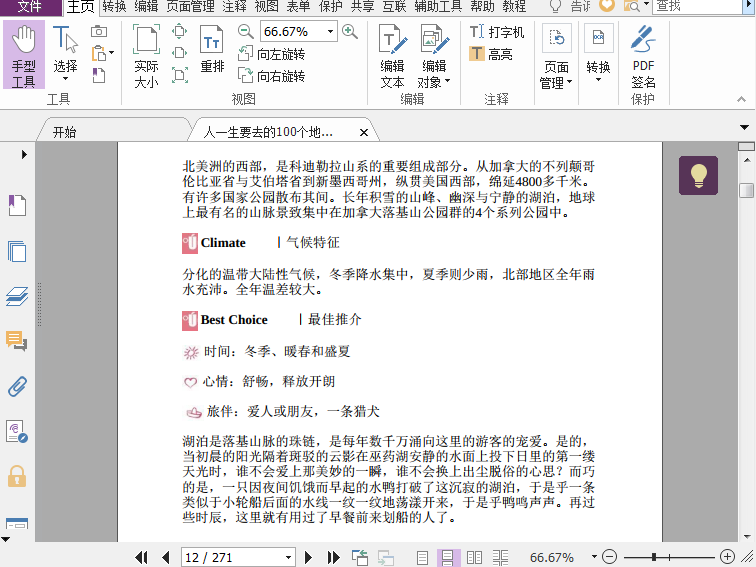Screen dimensions: 756x567
Task: Click the bookmark page icon in tools group
Action: (98, 75)
